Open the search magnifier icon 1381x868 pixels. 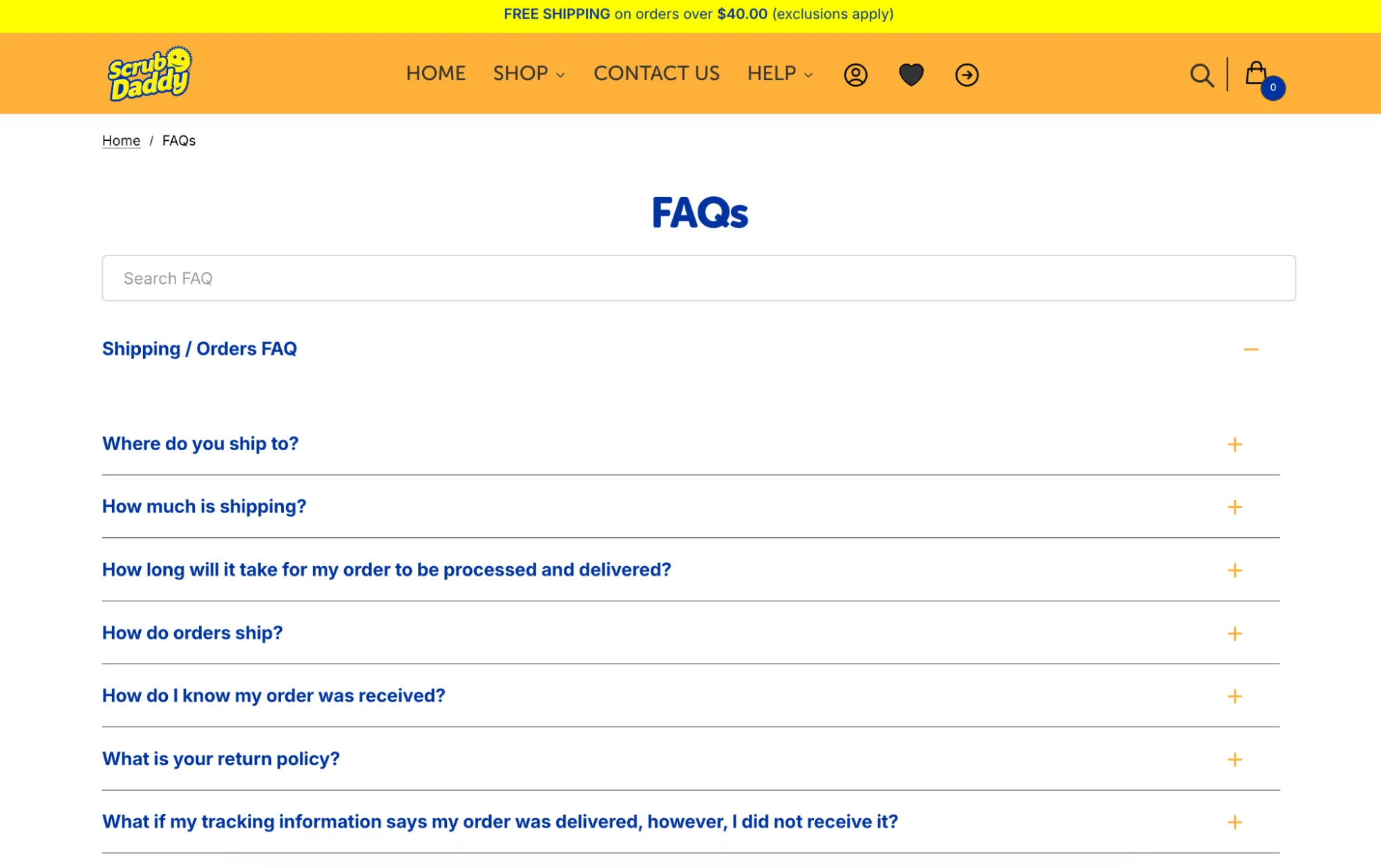[1201, 75]
